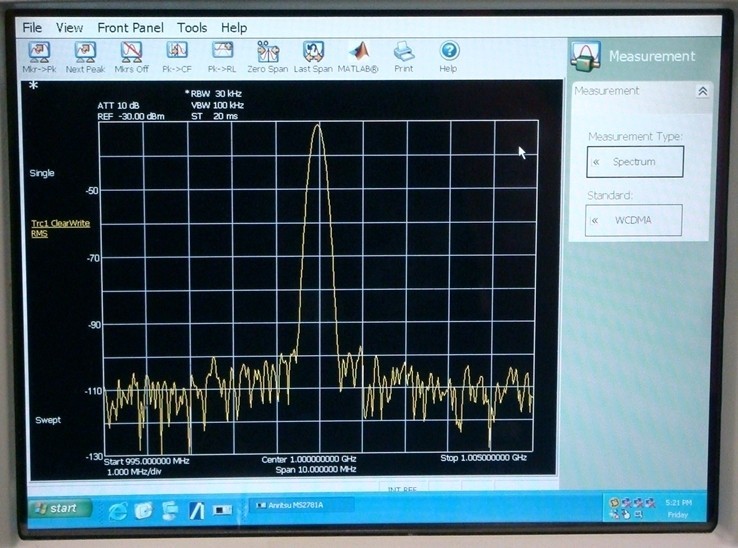Open the File menu
This screenshot has height=548, width=738.
pos(32,28)
